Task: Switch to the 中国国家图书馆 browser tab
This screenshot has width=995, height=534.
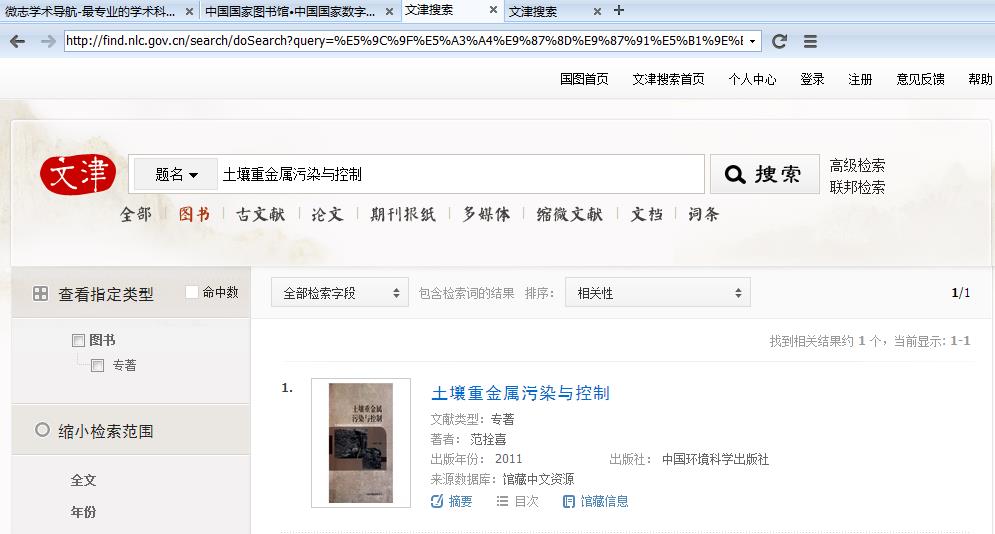Action: point(290,11)
